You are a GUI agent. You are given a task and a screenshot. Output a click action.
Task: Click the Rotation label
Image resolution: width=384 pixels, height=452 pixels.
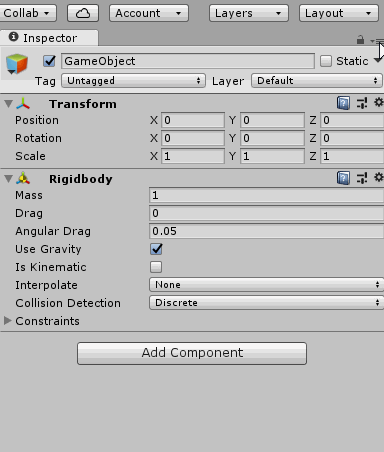click(38, 138)
